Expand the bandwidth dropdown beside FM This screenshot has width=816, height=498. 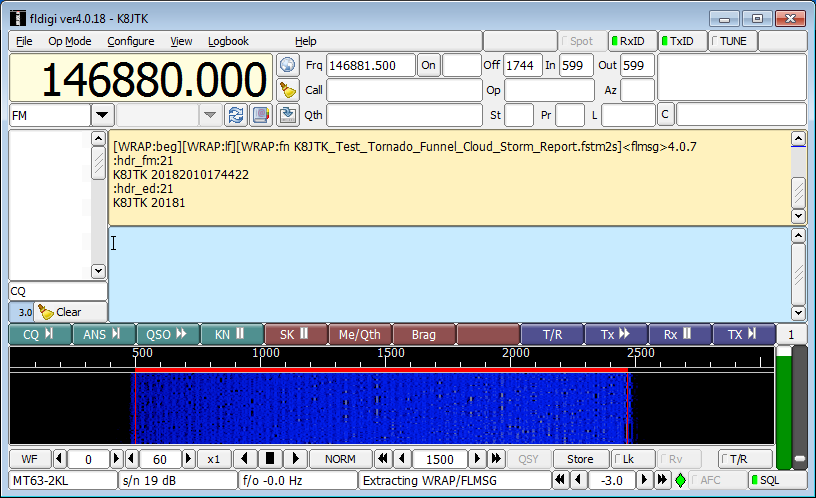(210, 115)
